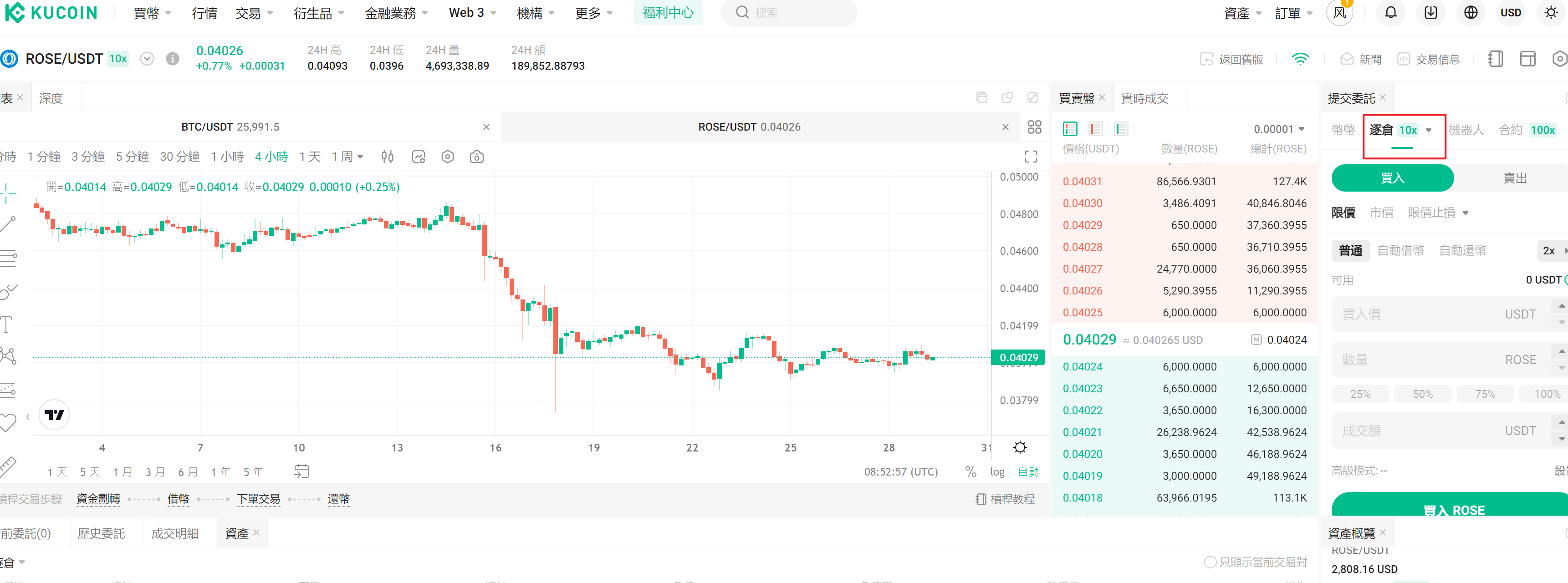Viewport: 1568px width, 583px height.
Task: Set amount to the 50% button
Action: coord(1423,394)
